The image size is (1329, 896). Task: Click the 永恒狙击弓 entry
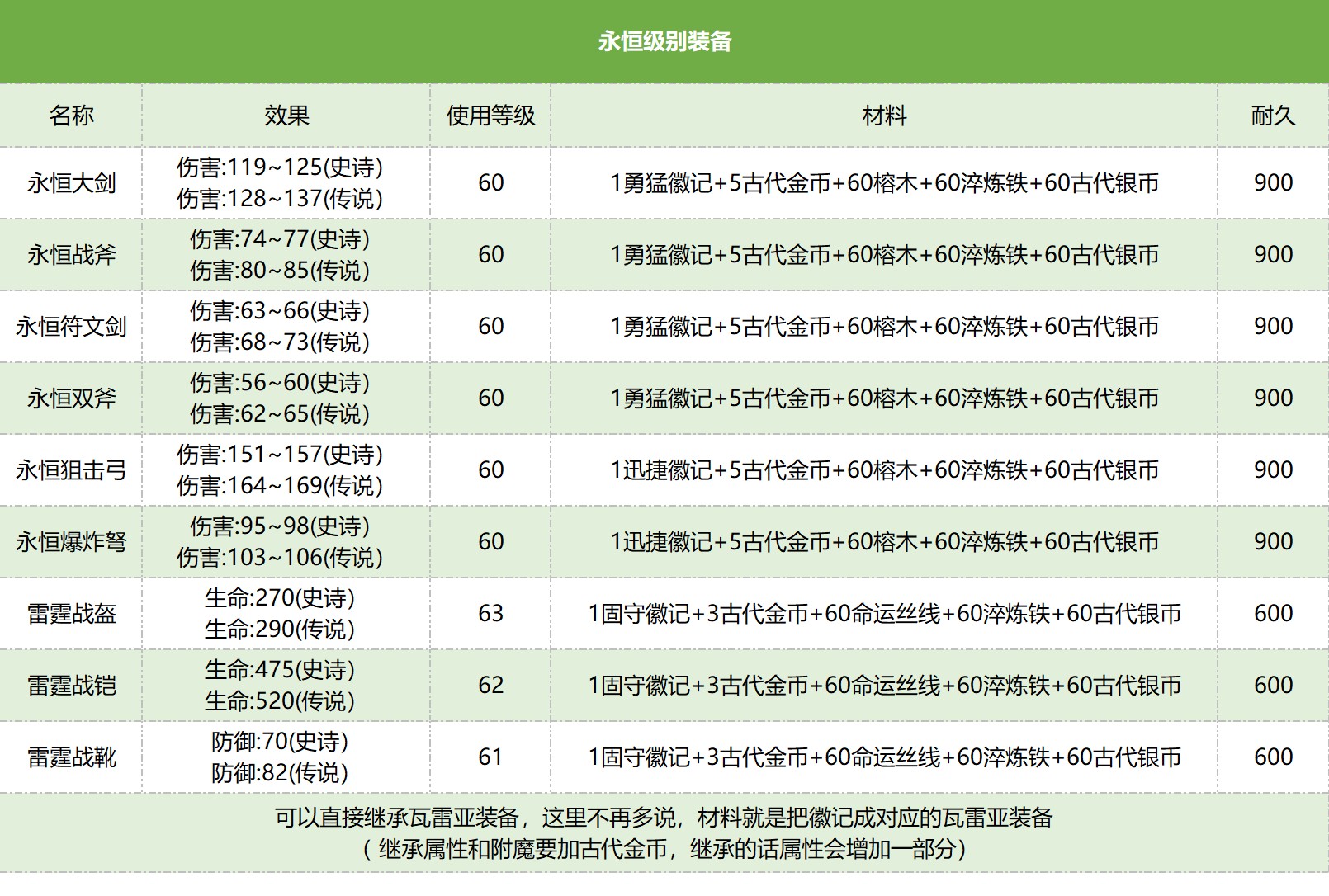pyautogui.click(x=71, y=470)
